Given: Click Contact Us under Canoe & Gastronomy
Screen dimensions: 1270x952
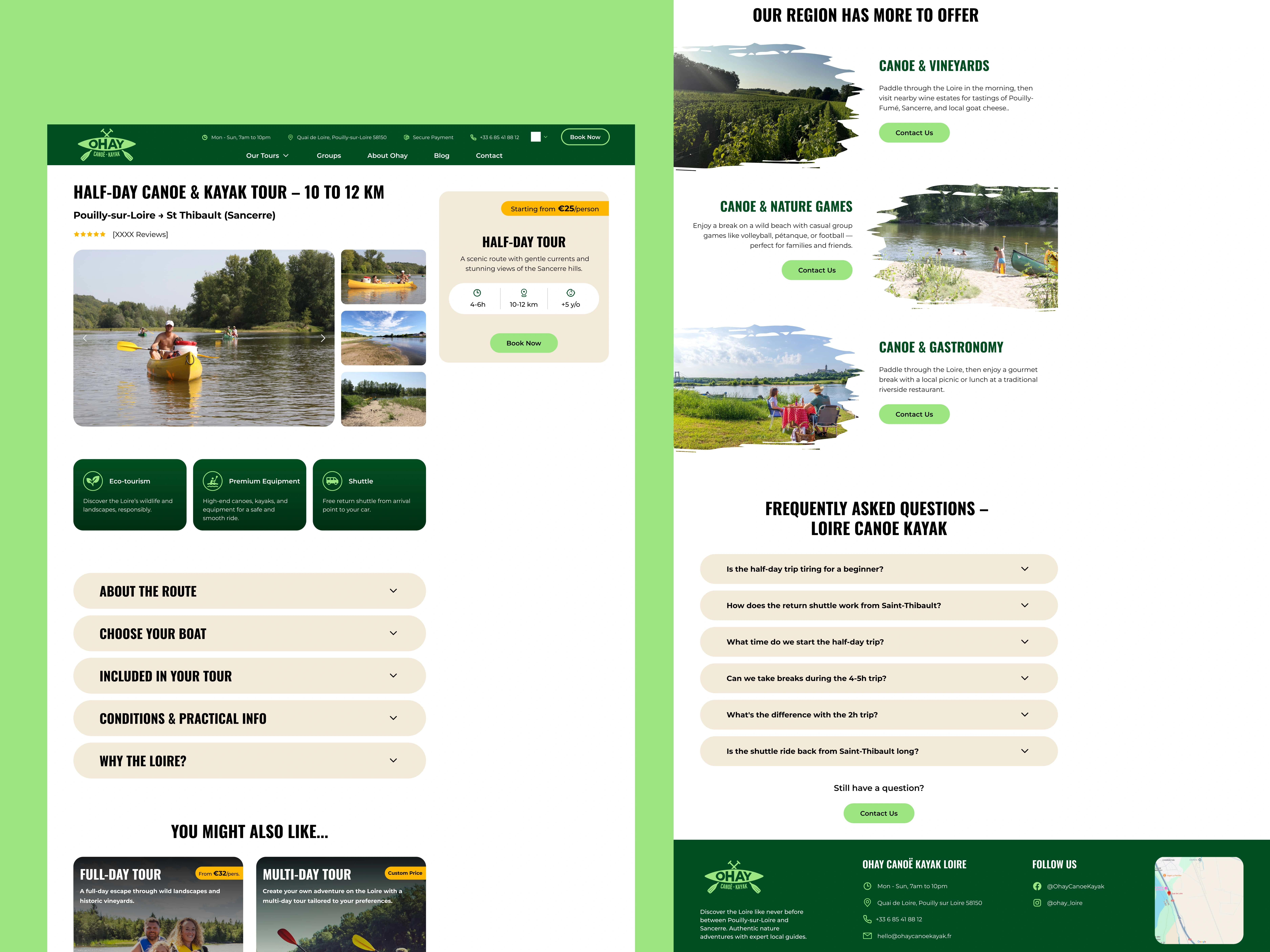Looking at the screenshot, I should [914, 414].
